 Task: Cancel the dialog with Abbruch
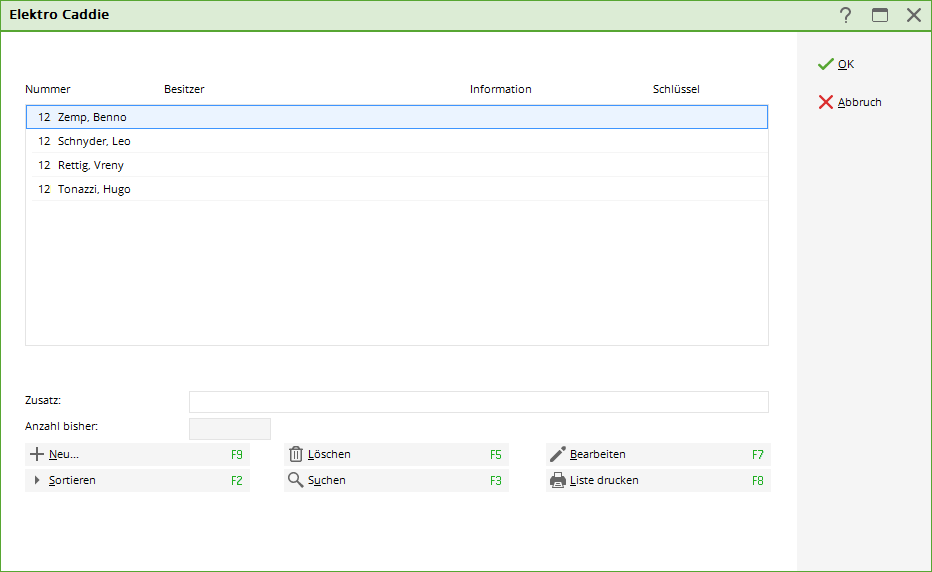click(x=849, y=102)
